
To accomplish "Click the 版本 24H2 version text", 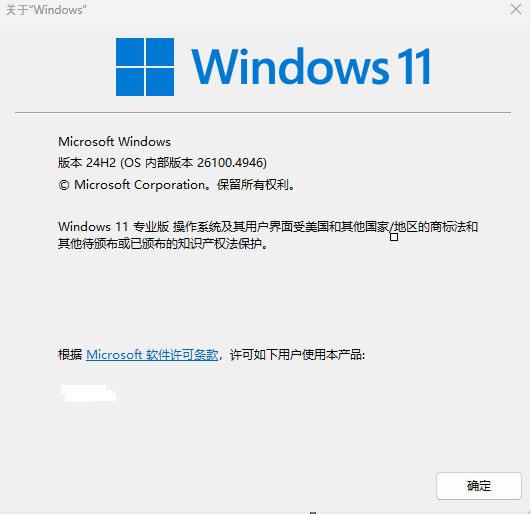I will [x=87, y=163].
